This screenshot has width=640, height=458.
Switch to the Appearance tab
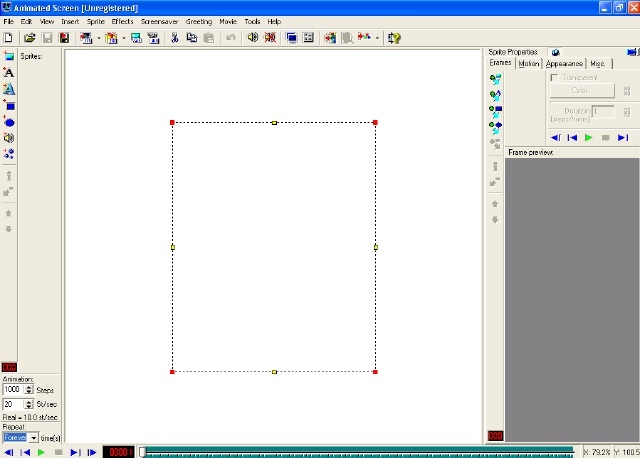(x=564, y=63)
